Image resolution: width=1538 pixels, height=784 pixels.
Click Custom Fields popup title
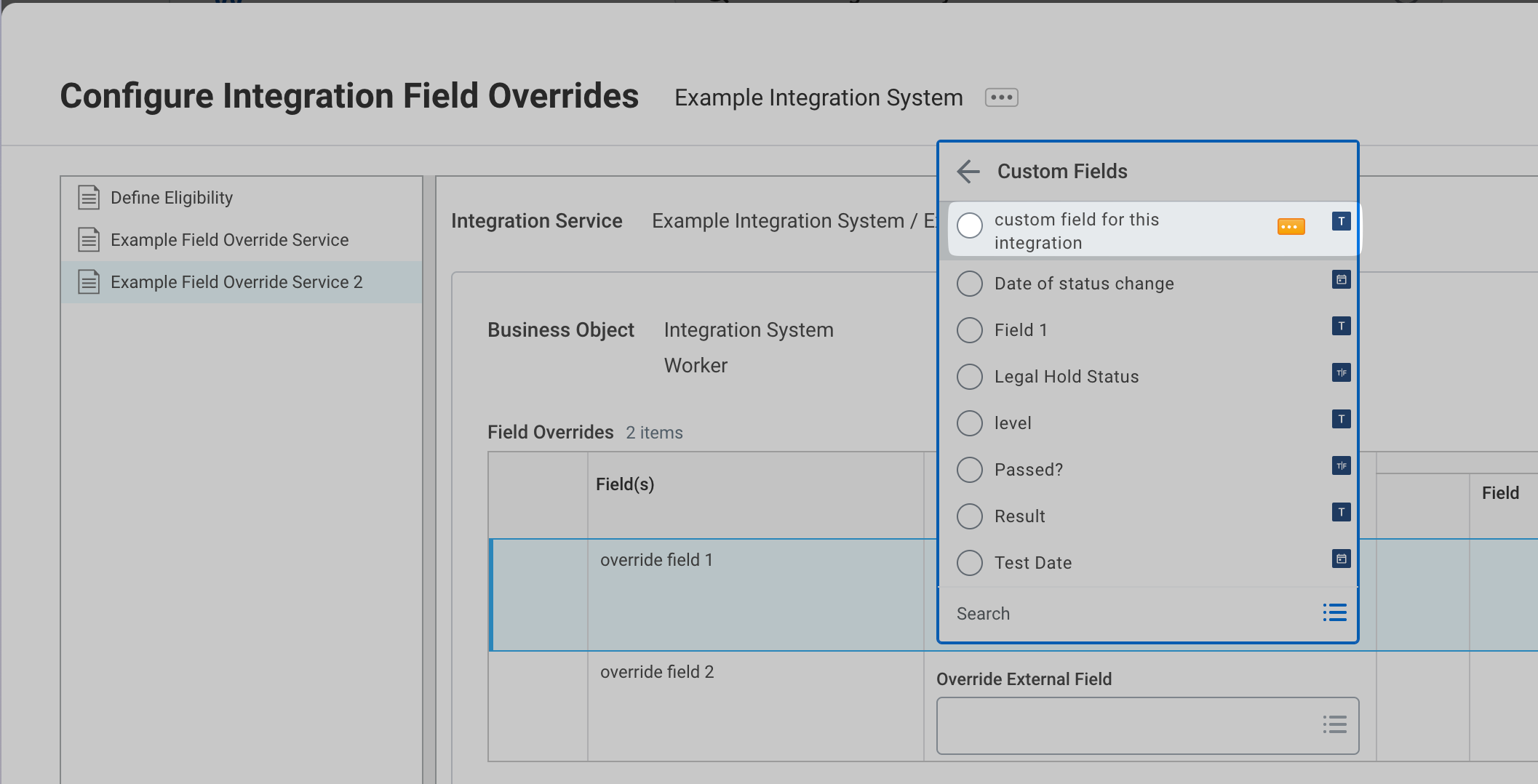coord(1062,172)
